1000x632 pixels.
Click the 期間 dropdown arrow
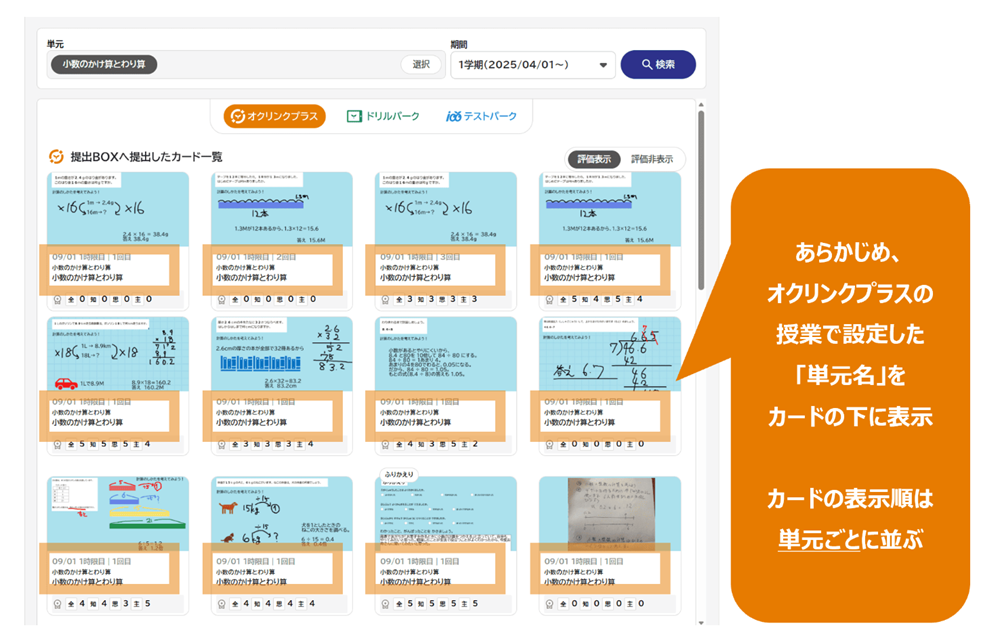(x=603, y=66)
